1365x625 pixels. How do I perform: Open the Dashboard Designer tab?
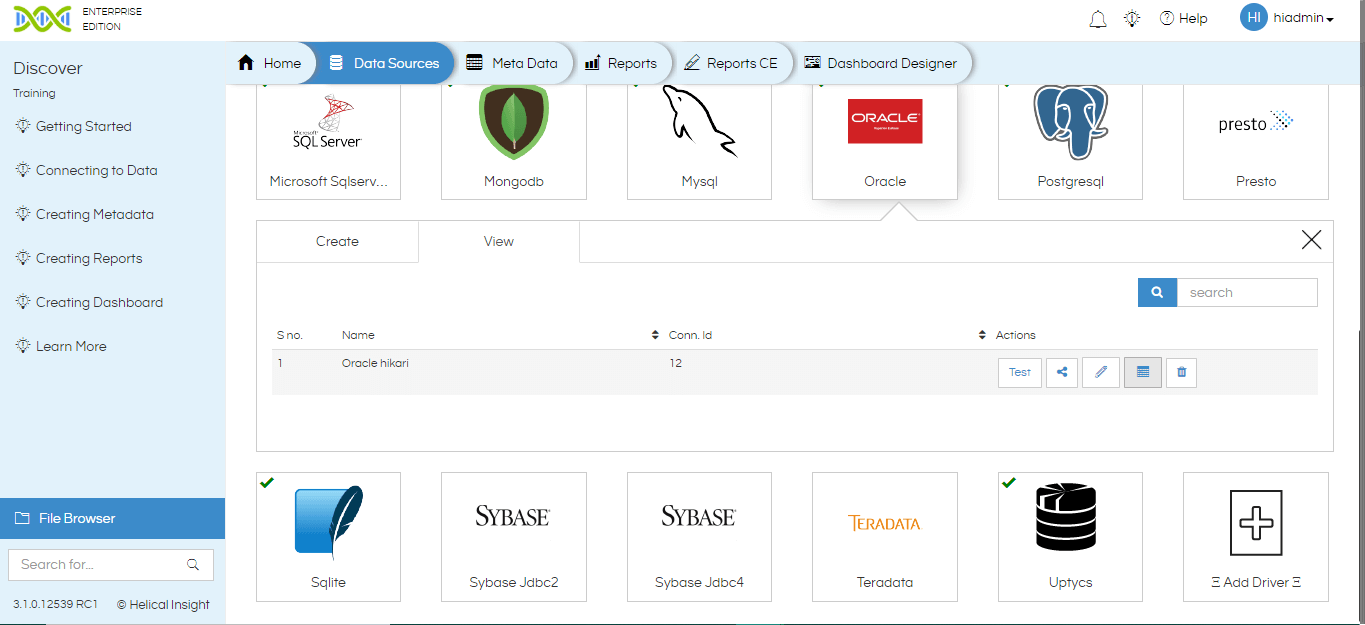881,63
